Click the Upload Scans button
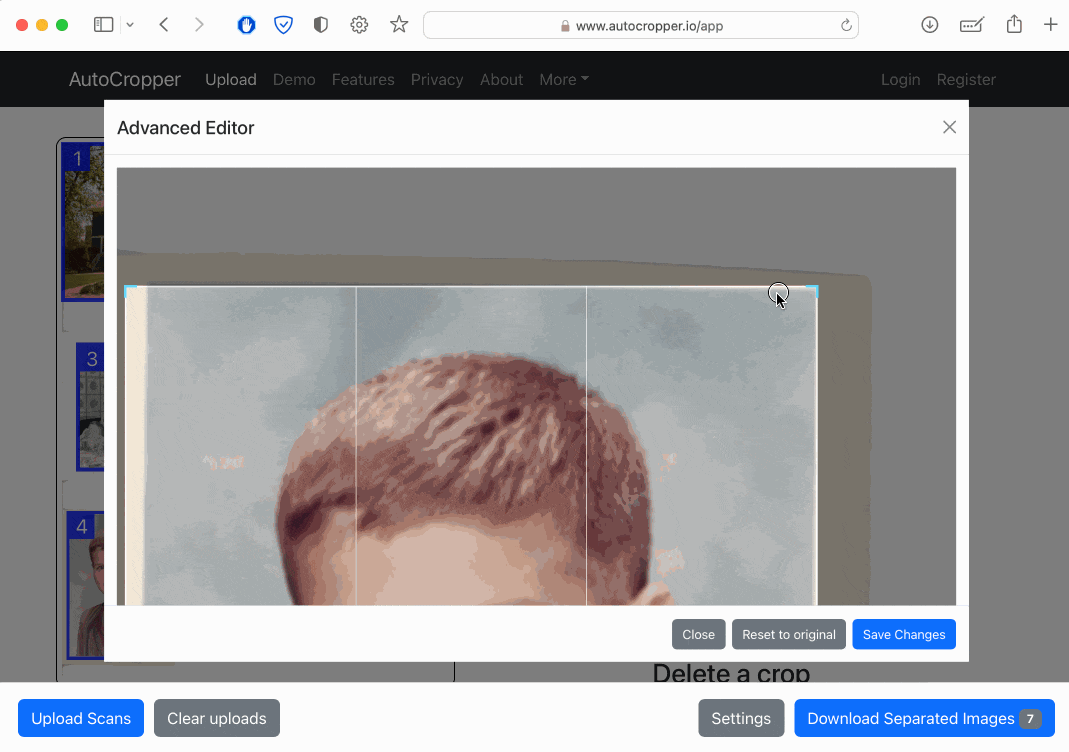 click(80, 718)
